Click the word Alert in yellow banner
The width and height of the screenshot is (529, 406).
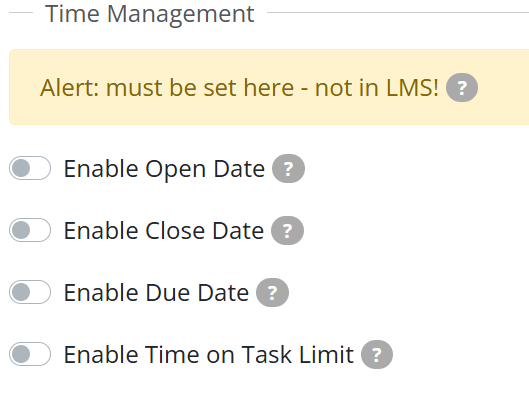[67, 88]
